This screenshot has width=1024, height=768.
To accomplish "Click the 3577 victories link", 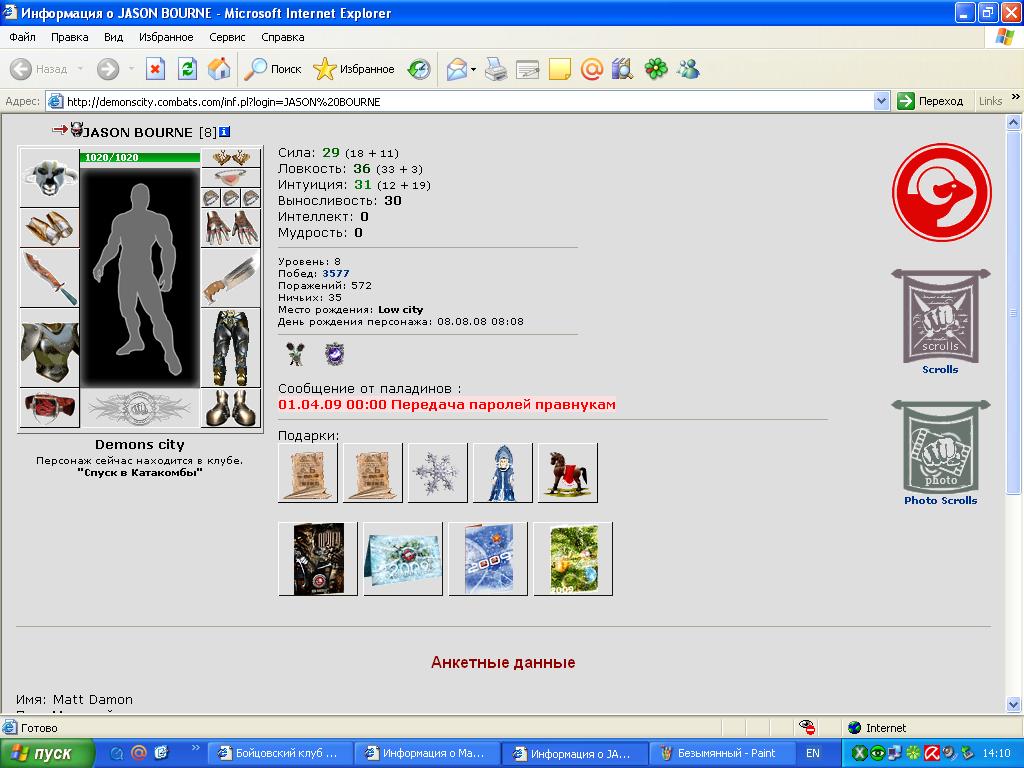I will click(336, 274).
